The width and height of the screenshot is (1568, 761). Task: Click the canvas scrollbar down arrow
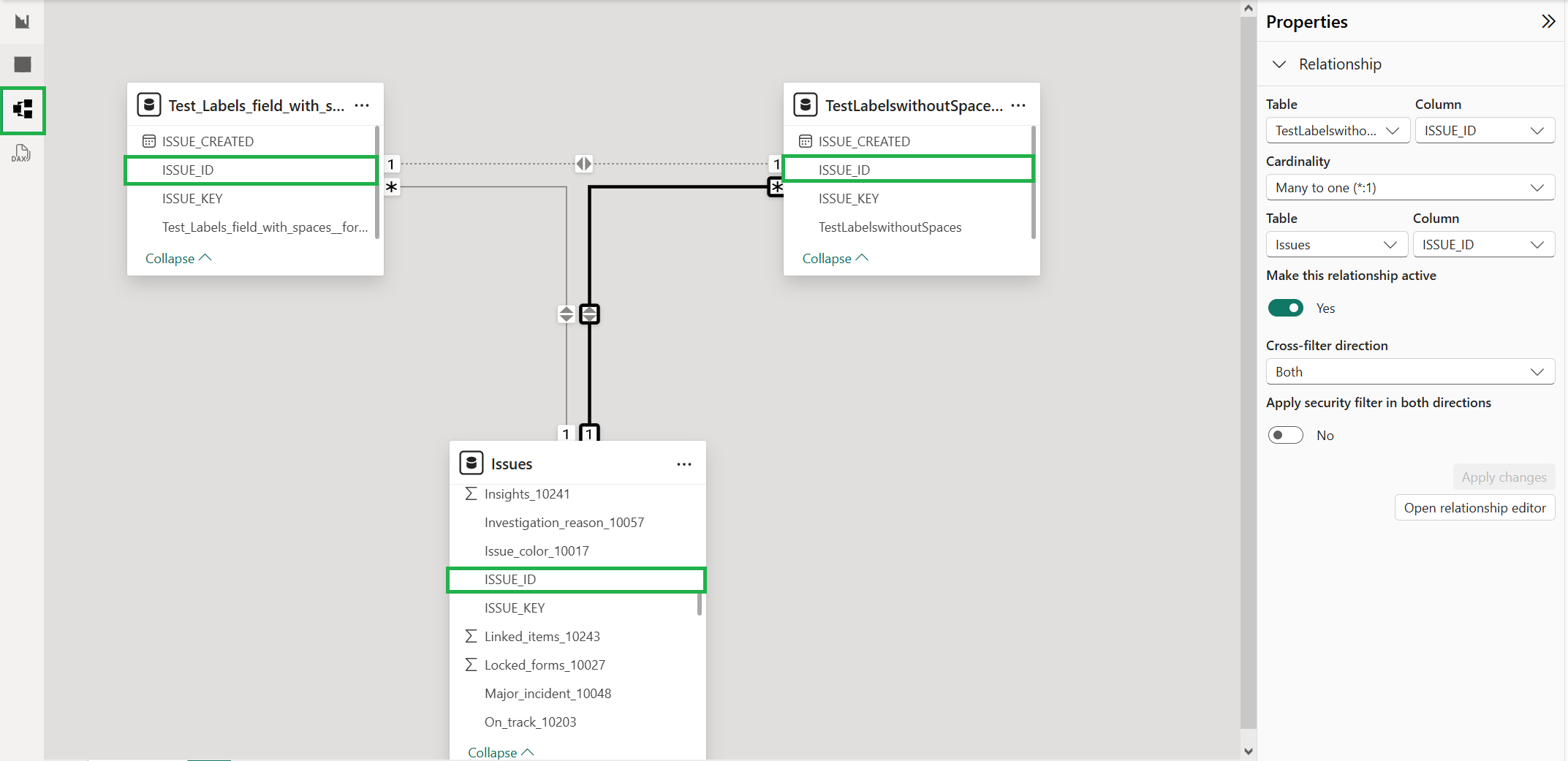[x=1249, y=751]
